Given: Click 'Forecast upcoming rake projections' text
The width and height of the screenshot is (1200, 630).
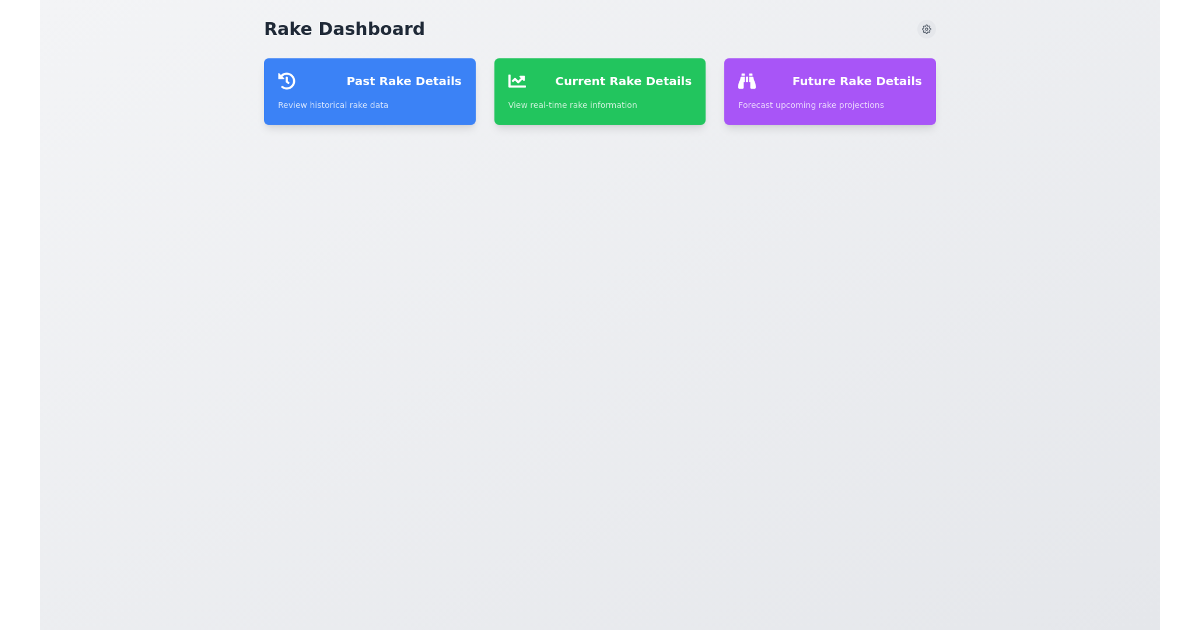Looking at the screenshot, I should [810, 105].
